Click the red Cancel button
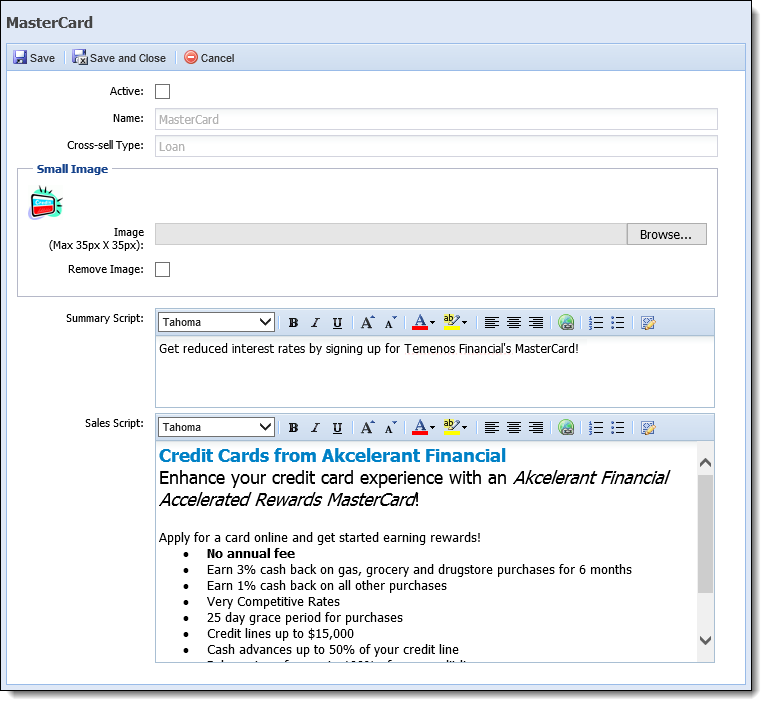This screenshot has height=706, width=767. (x=209, y=58)
